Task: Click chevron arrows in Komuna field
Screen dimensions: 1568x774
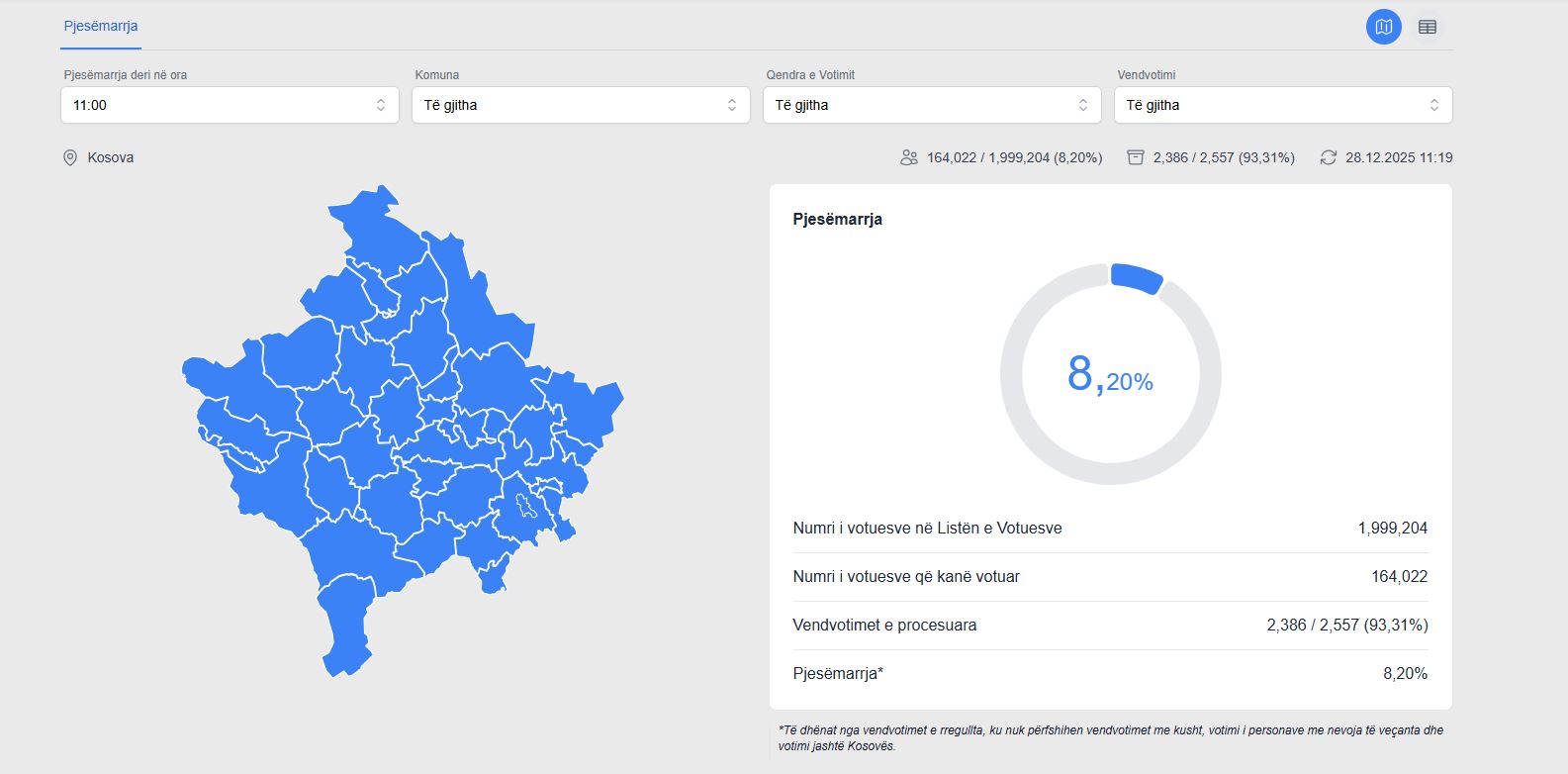Action: tap(732, 105)
